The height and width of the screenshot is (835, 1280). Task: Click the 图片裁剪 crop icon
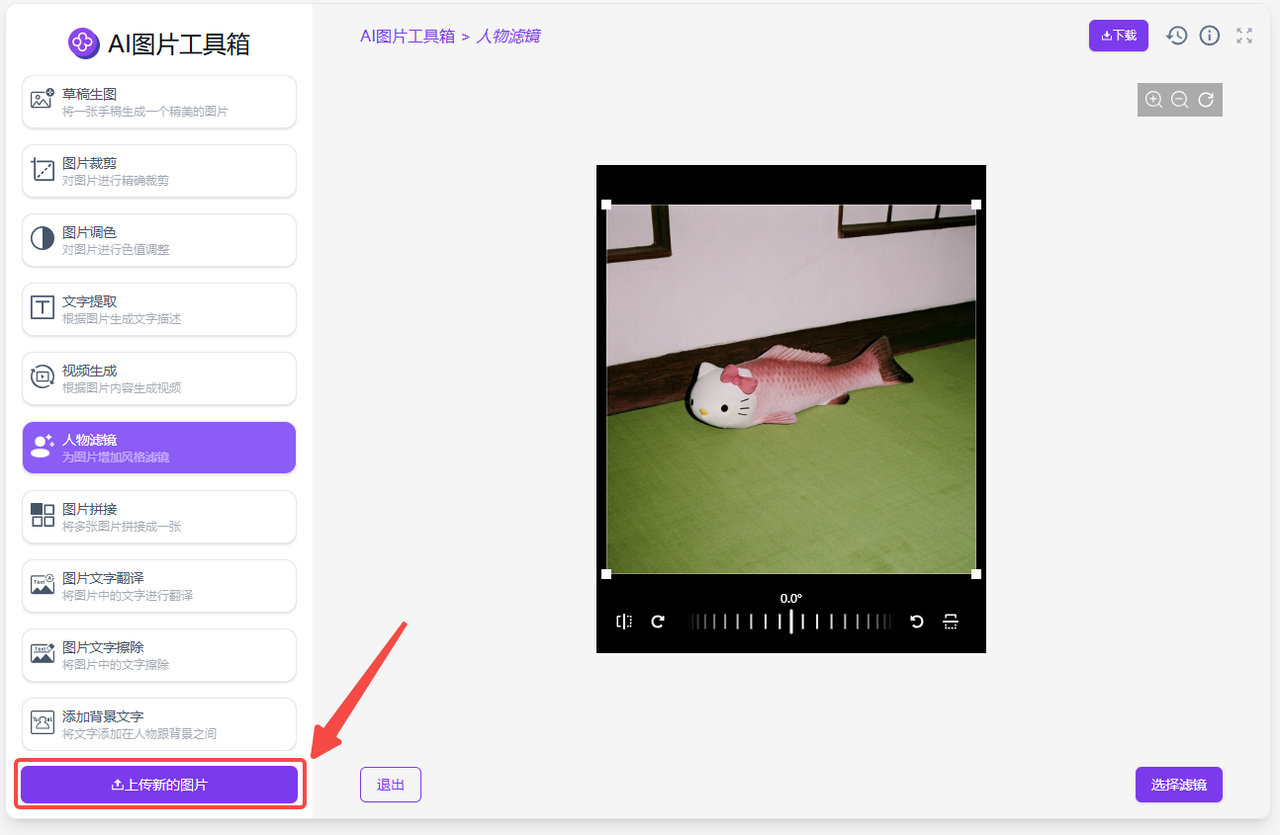[42, 169]
